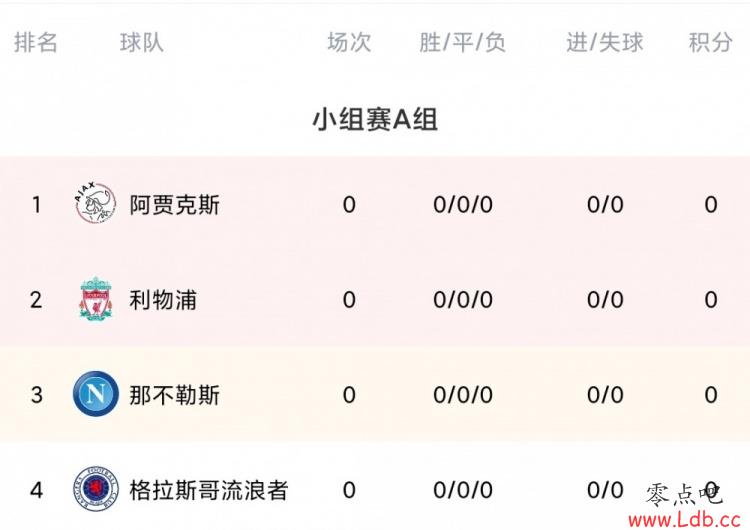Click the 小组赛A组 group title

point(375,119)
